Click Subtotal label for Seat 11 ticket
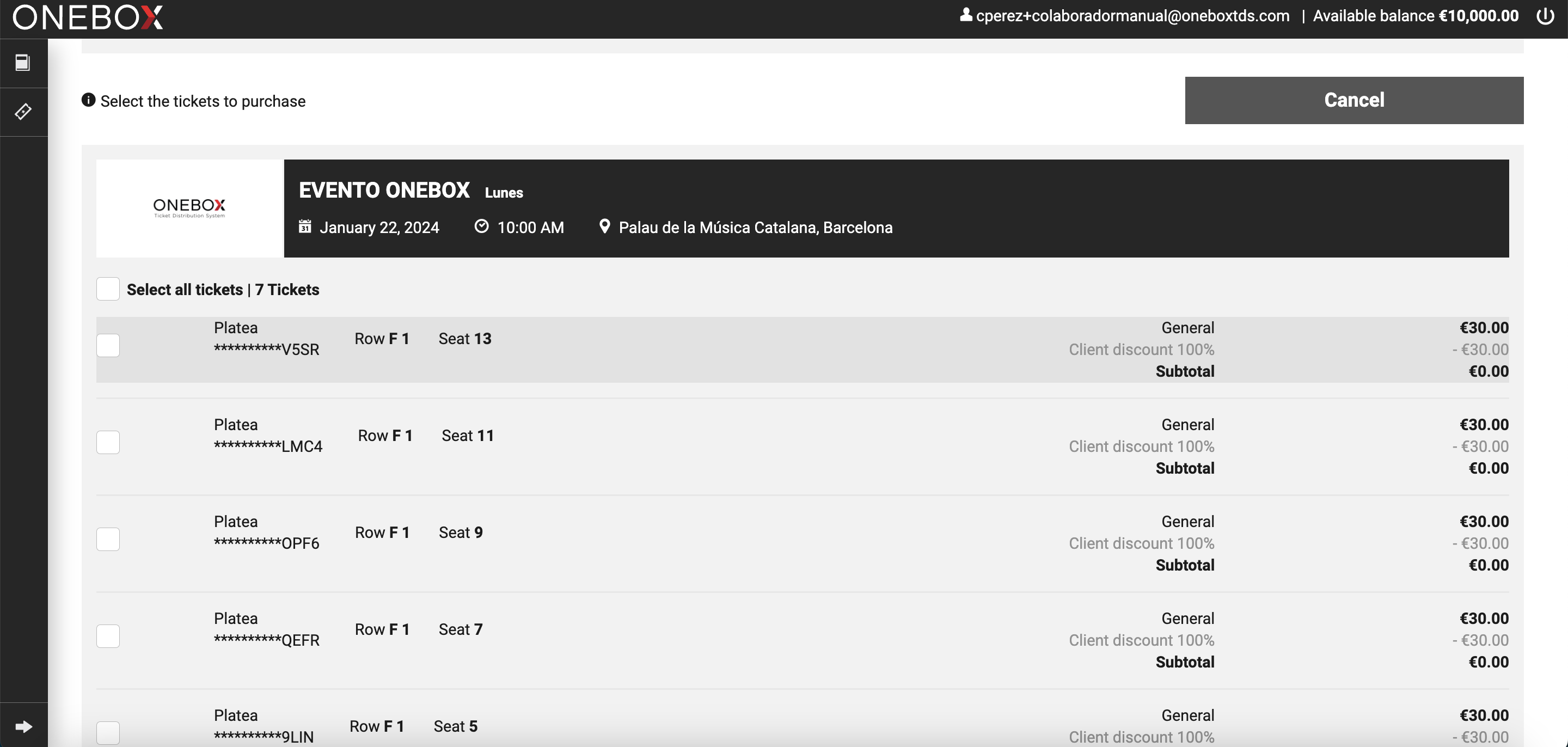Screen dimensions: 1568x747 (x=1185, y=468)
